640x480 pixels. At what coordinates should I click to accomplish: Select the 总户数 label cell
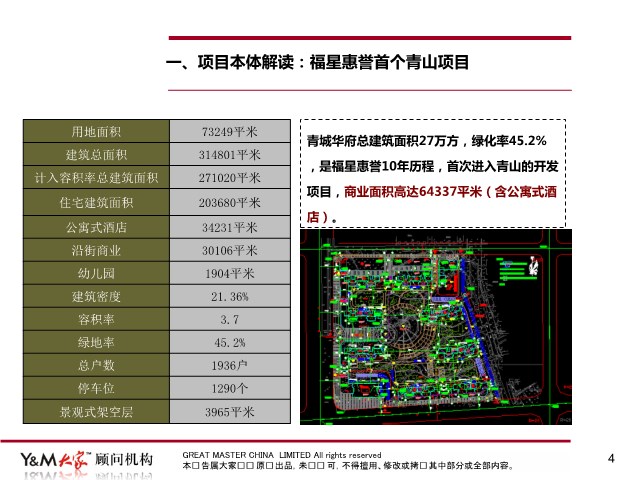pos(96,365)
